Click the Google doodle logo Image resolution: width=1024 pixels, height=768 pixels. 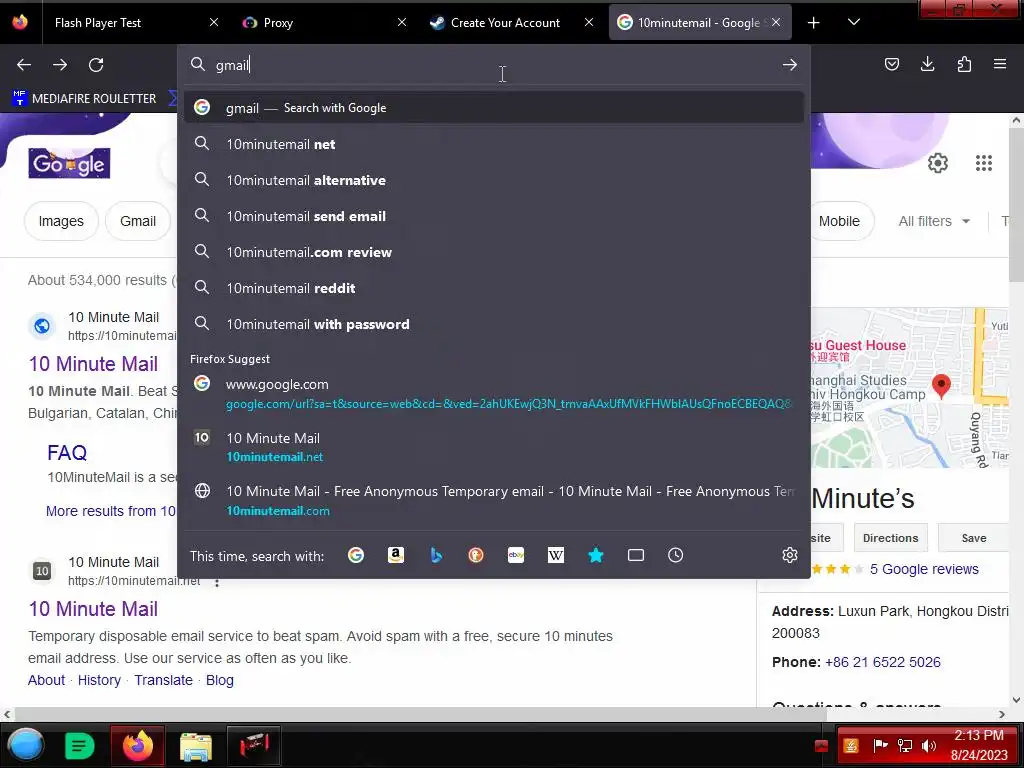pos(69,163)
